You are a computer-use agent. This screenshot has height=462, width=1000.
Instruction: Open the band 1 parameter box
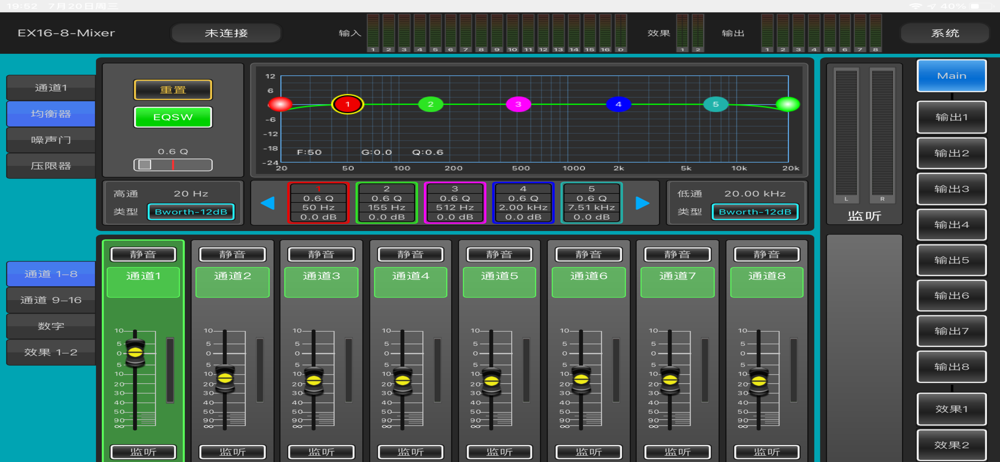(318, 203)
